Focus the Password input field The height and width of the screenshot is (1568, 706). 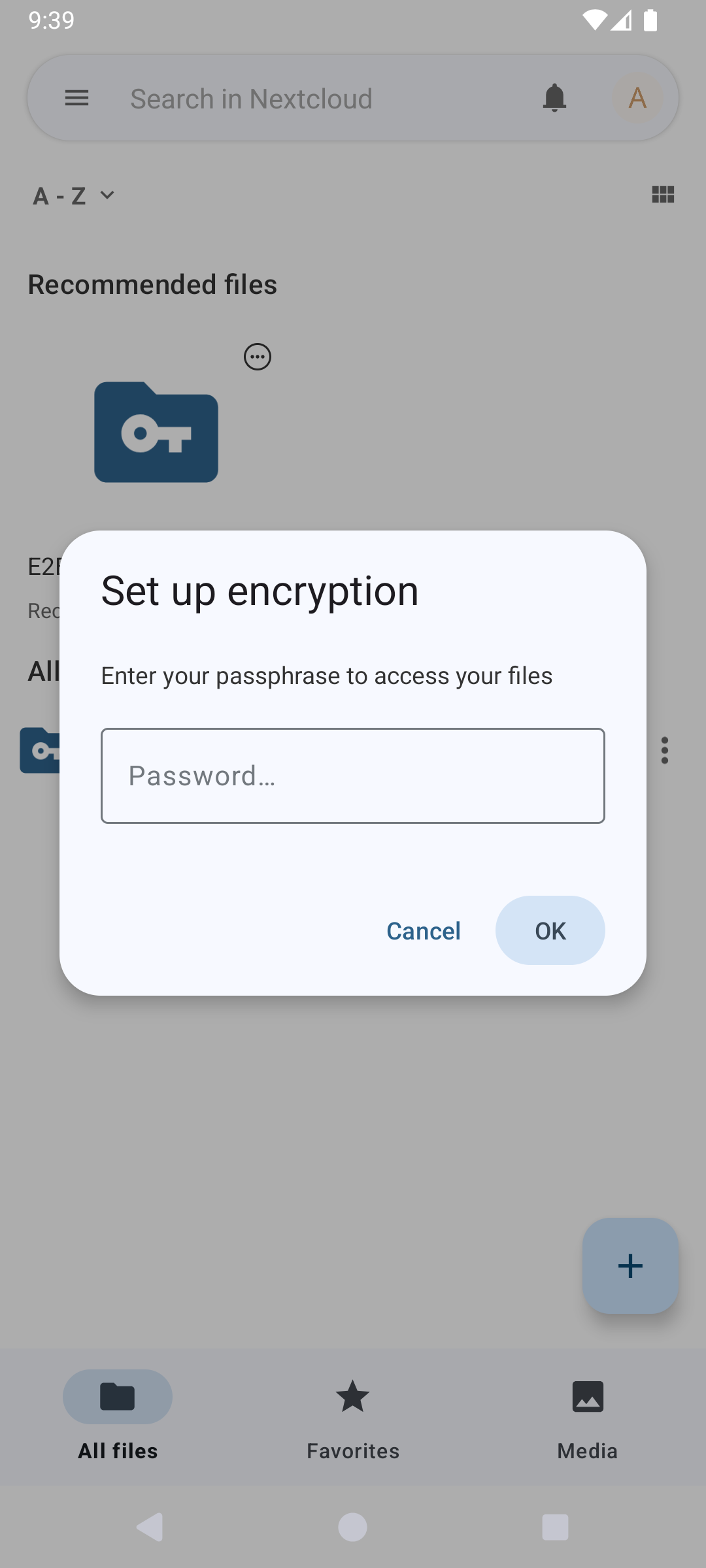click(353, 776)
